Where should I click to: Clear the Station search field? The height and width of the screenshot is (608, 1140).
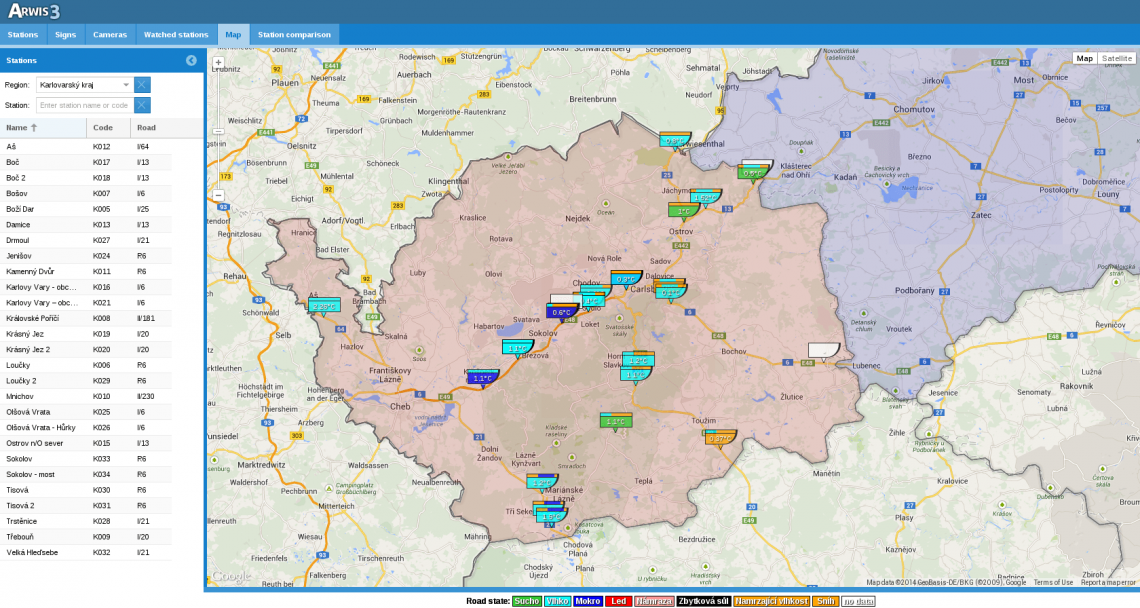click(142, 105)
